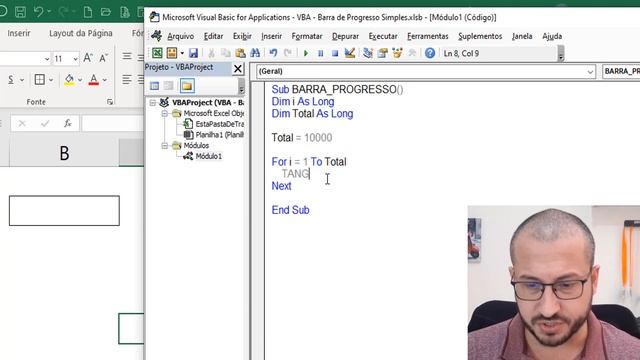Viewport: 640px width, 360px height.
Task: Toggle Design Mode in VBA toolbar
Action: click(350, 53)
